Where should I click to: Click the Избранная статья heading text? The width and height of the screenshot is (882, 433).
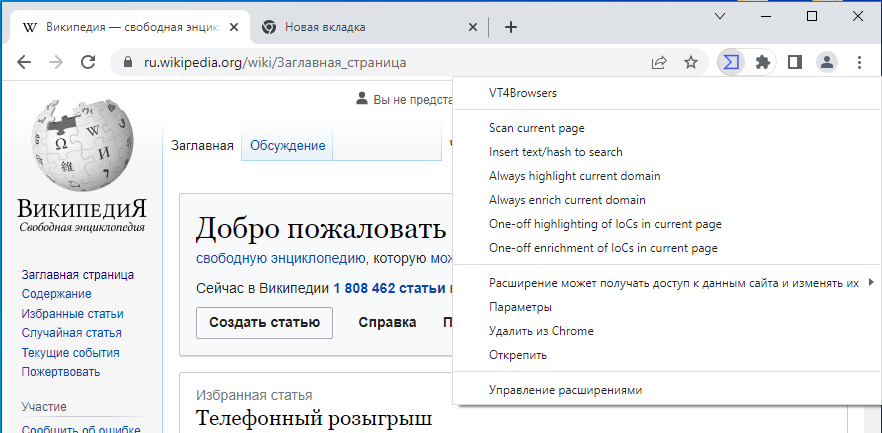tap(254, 395)
